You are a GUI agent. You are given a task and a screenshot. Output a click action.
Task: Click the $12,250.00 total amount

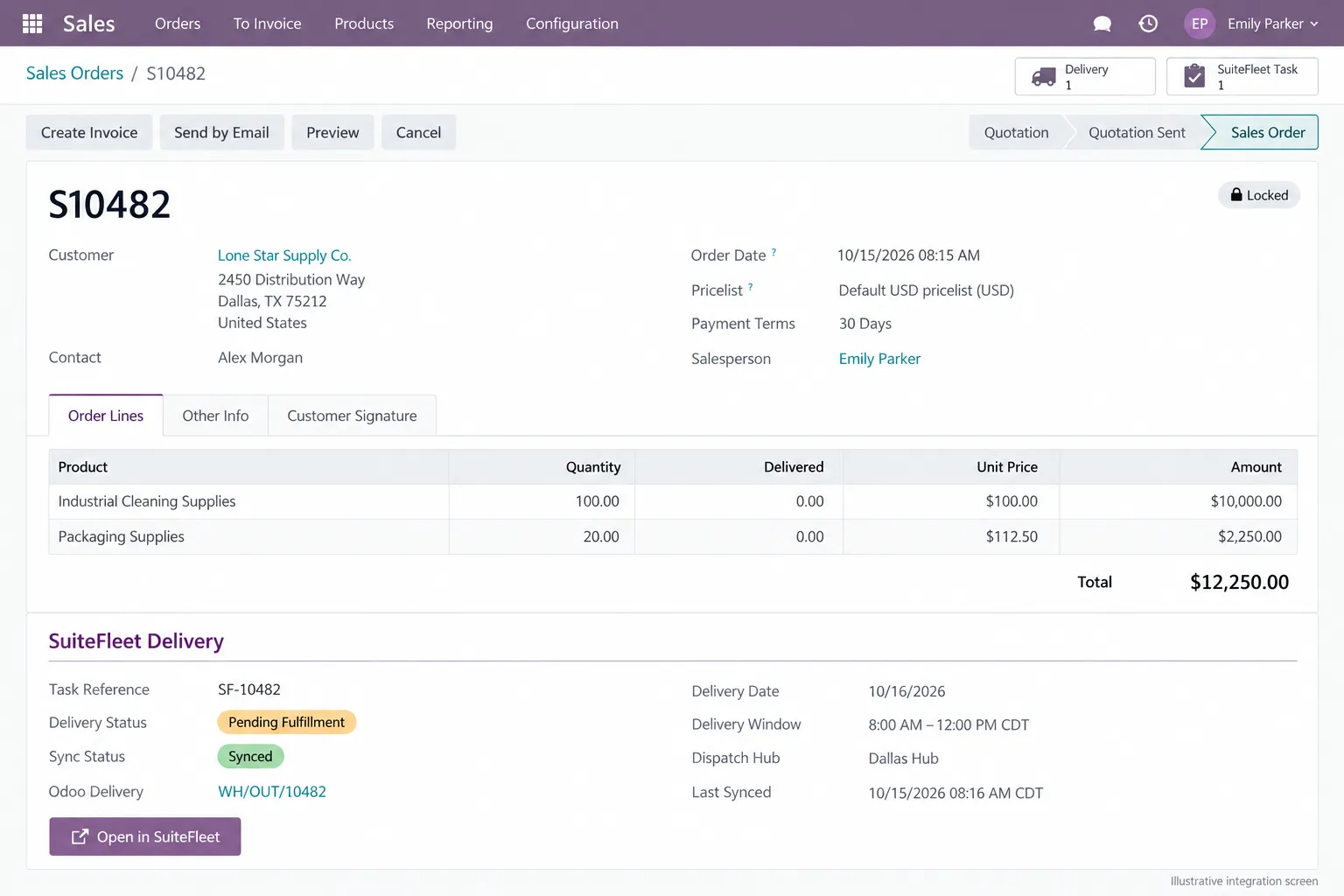click(1239, 582)
